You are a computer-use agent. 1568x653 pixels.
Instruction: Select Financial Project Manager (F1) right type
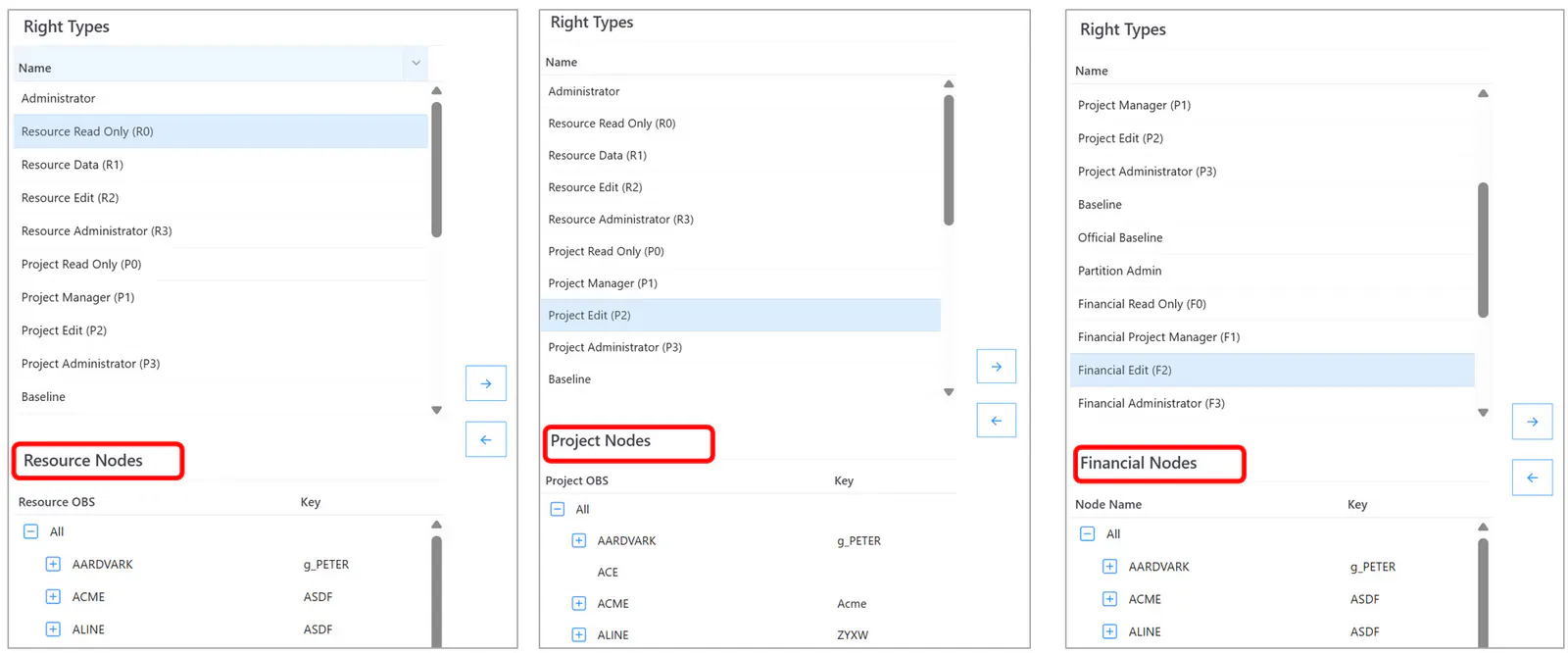click(x=1272, y=337)
